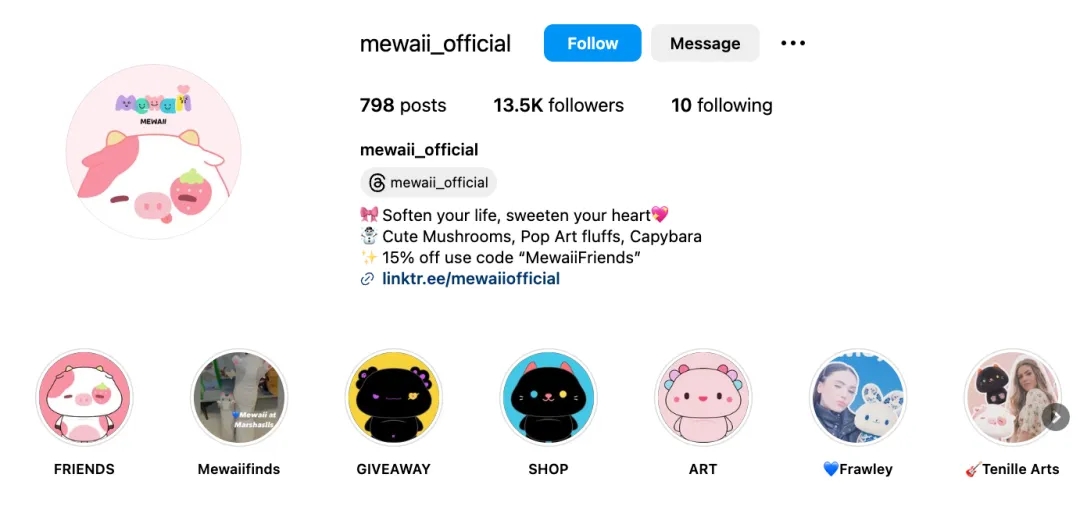Viewport: 1080px width, 517px height.
Task: Open the linktr.ee/mewaiiofficial link
Action: [x=470, y=279]
